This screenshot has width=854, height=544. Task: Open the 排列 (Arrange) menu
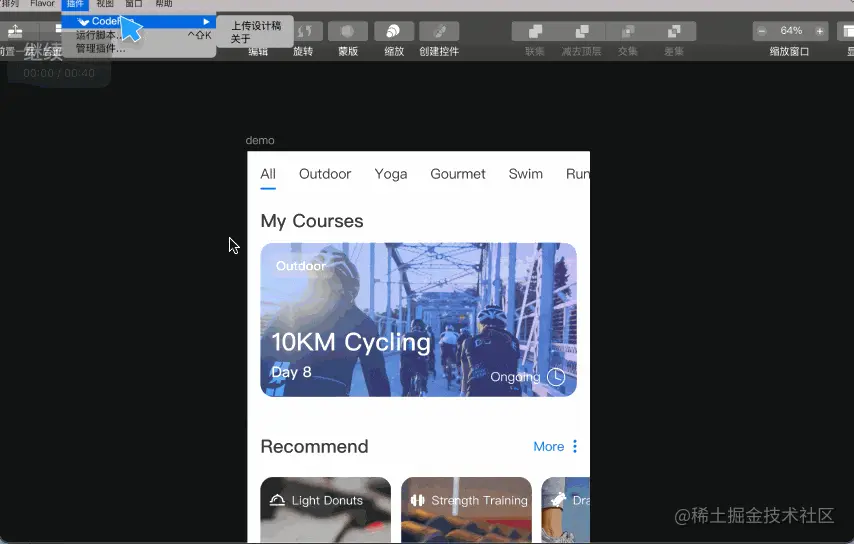(x=10, y=4)
